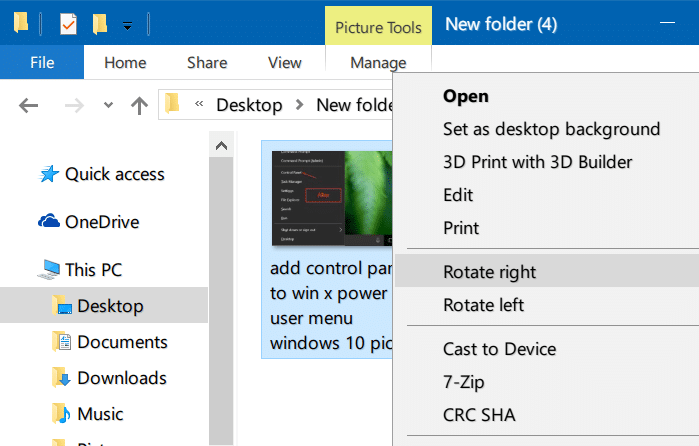
Task: Click the This PC computer icon
Action: (49, 270)
